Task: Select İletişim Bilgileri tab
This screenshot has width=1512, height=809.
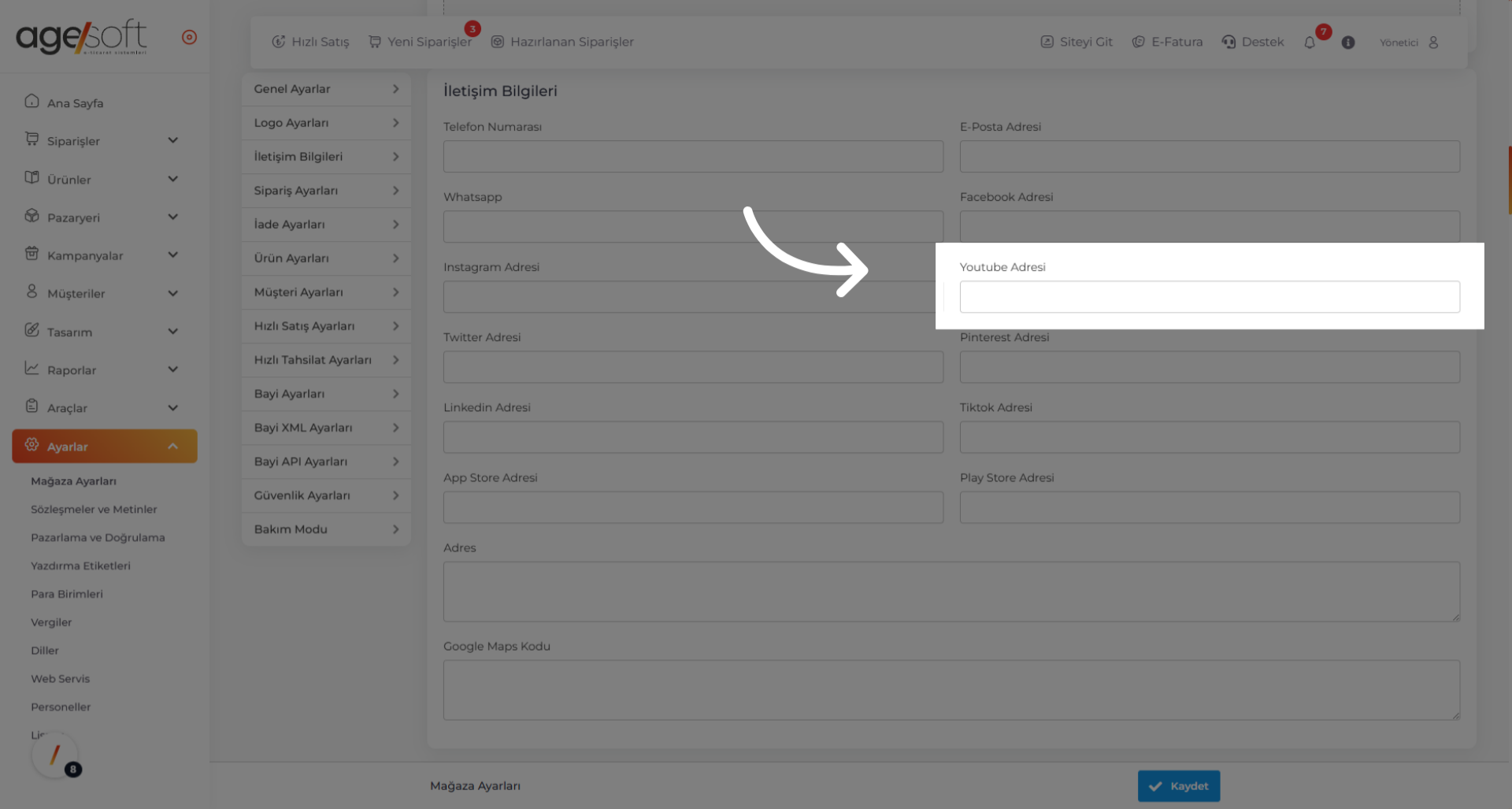Action: pyautogui.click(x=326, y=157)
